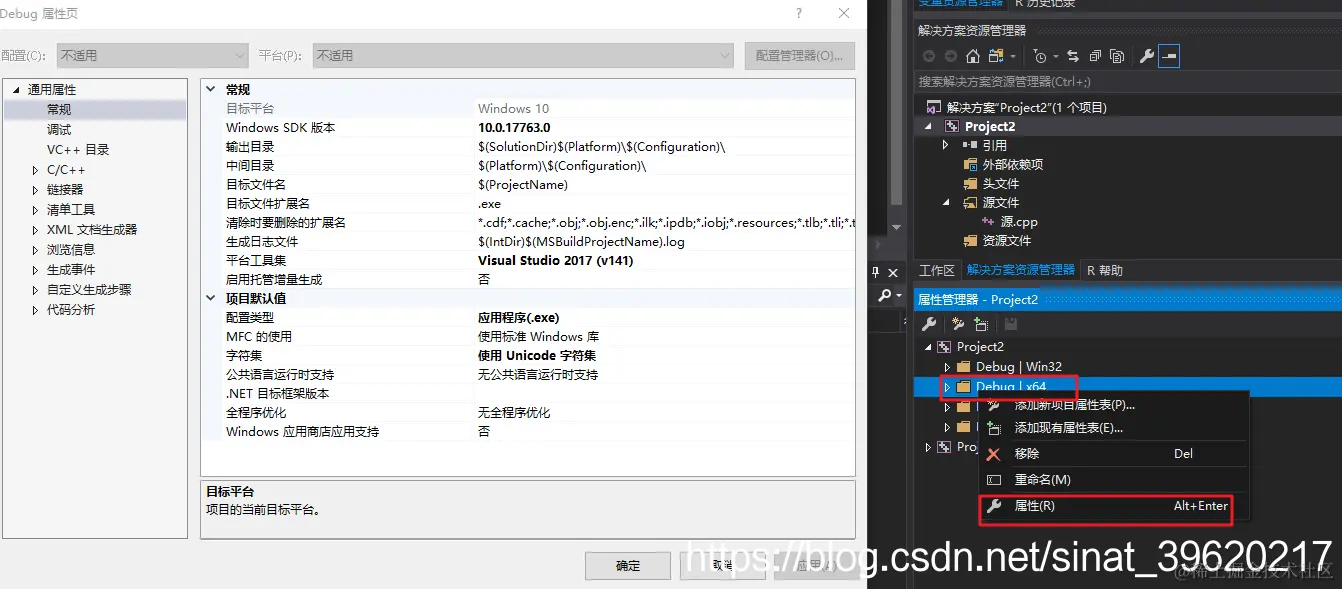Expand the 链接器 tree node

coord(36,190)
